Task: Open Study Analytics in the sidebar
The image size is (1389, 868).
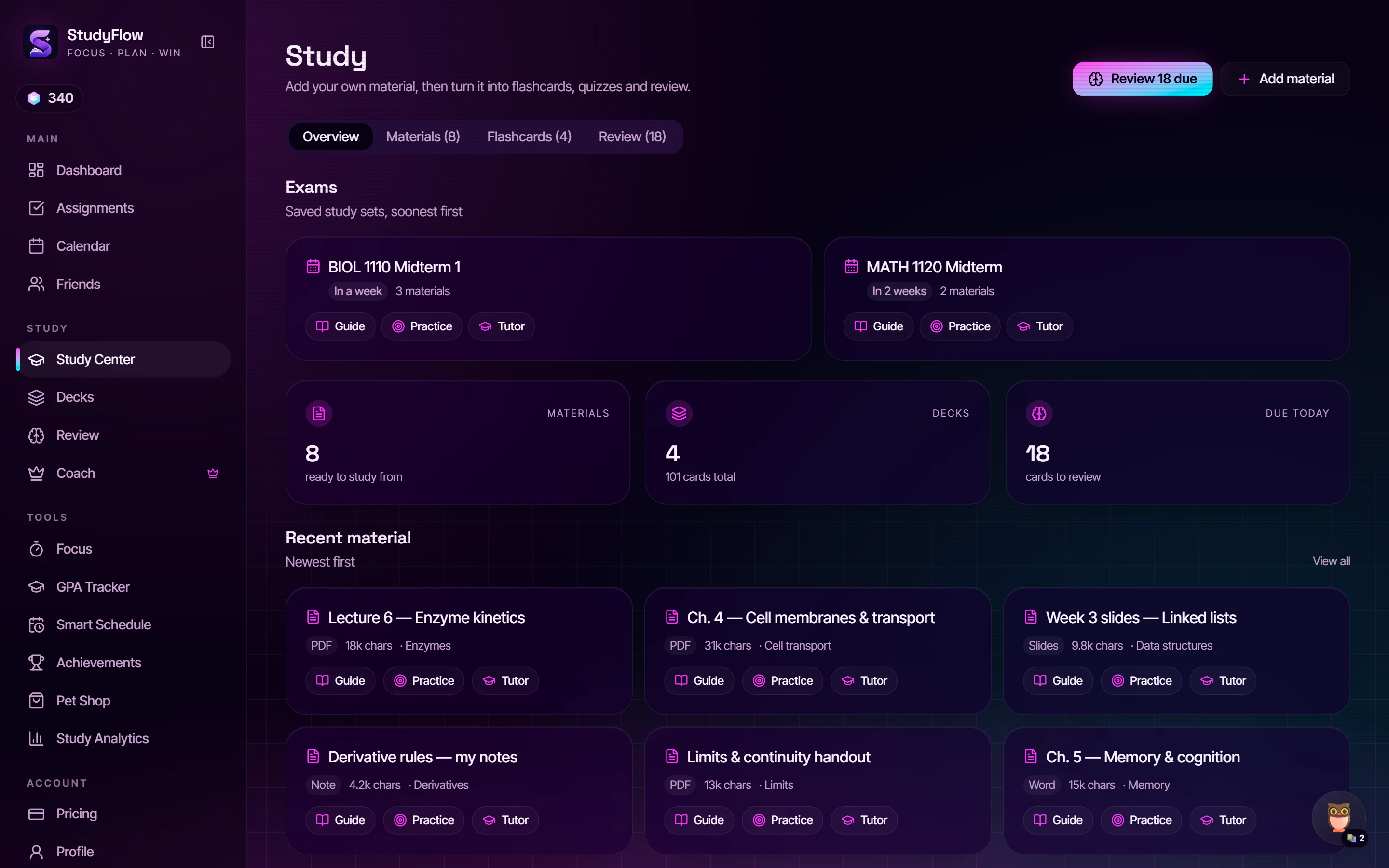Action: click(x=123, y=738)
